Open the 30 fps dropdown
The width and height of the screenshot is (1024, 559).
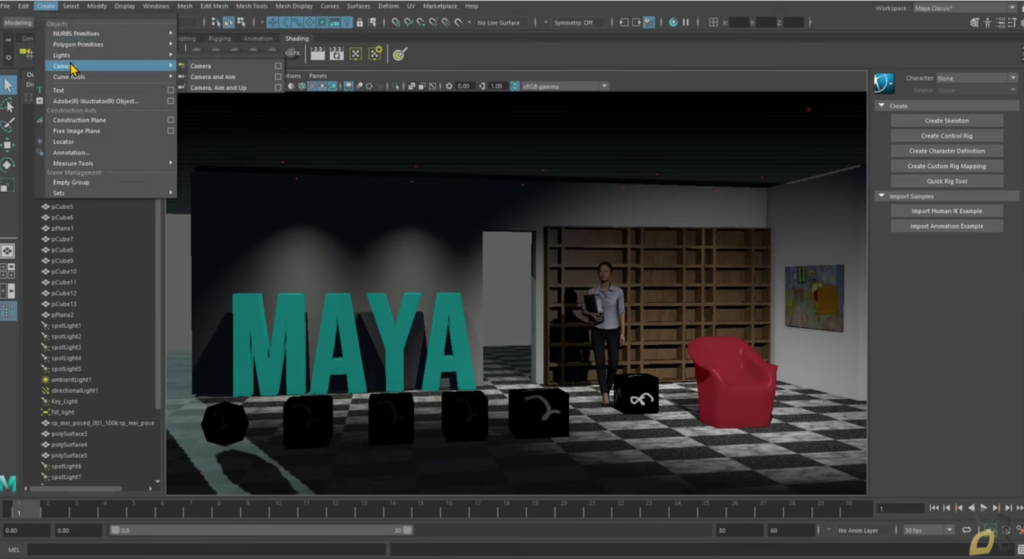[x=928, y=530]
